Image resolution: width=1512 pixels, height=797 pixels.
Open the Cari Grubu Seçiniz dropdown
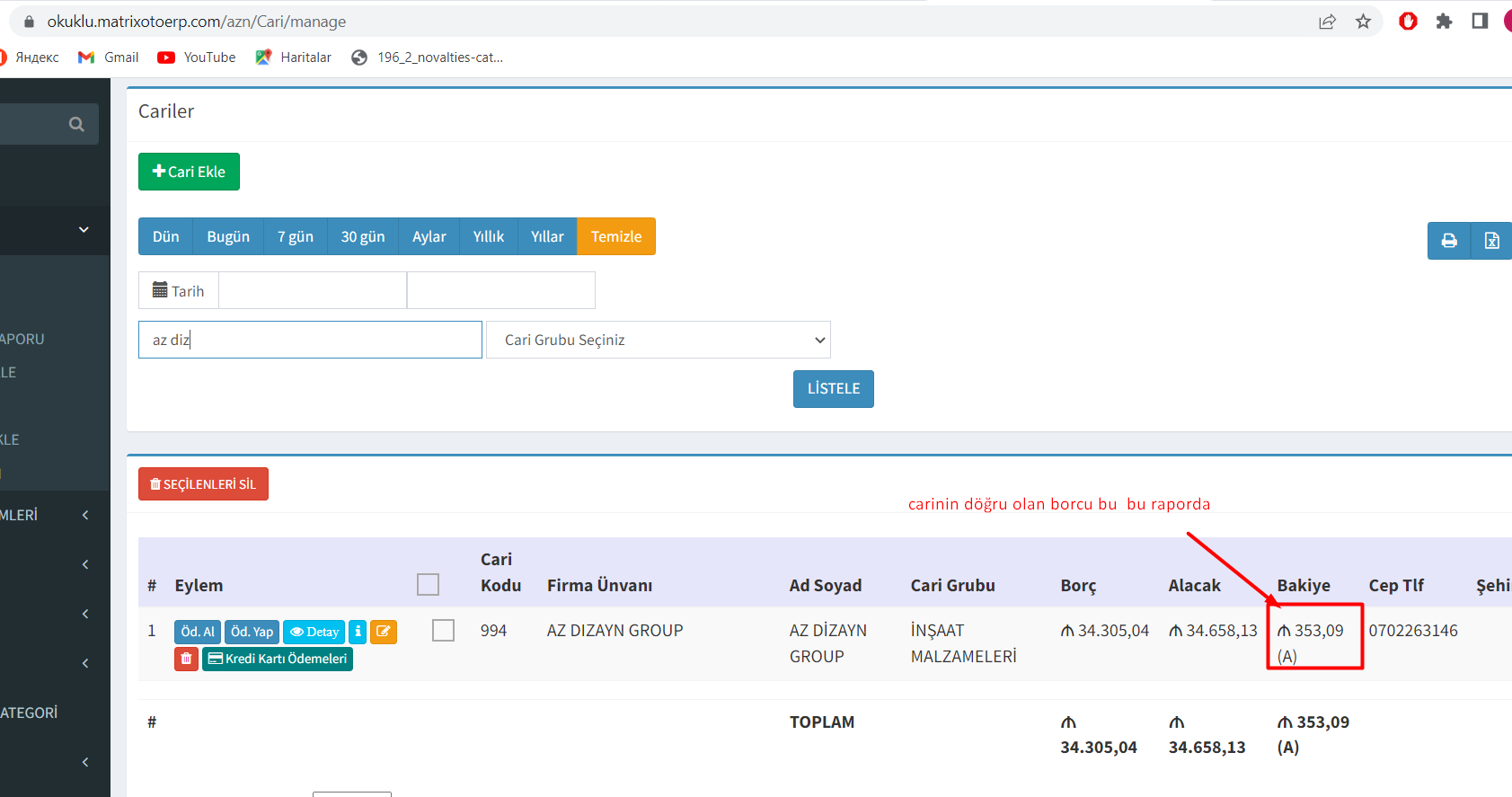[658, 340]
